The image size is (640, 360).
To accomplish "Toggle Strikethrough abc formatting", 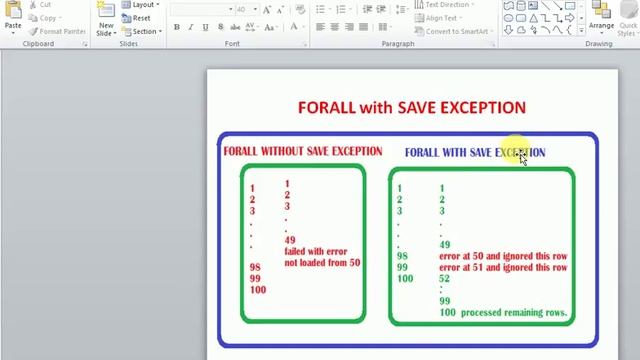I will coord(235,27).
